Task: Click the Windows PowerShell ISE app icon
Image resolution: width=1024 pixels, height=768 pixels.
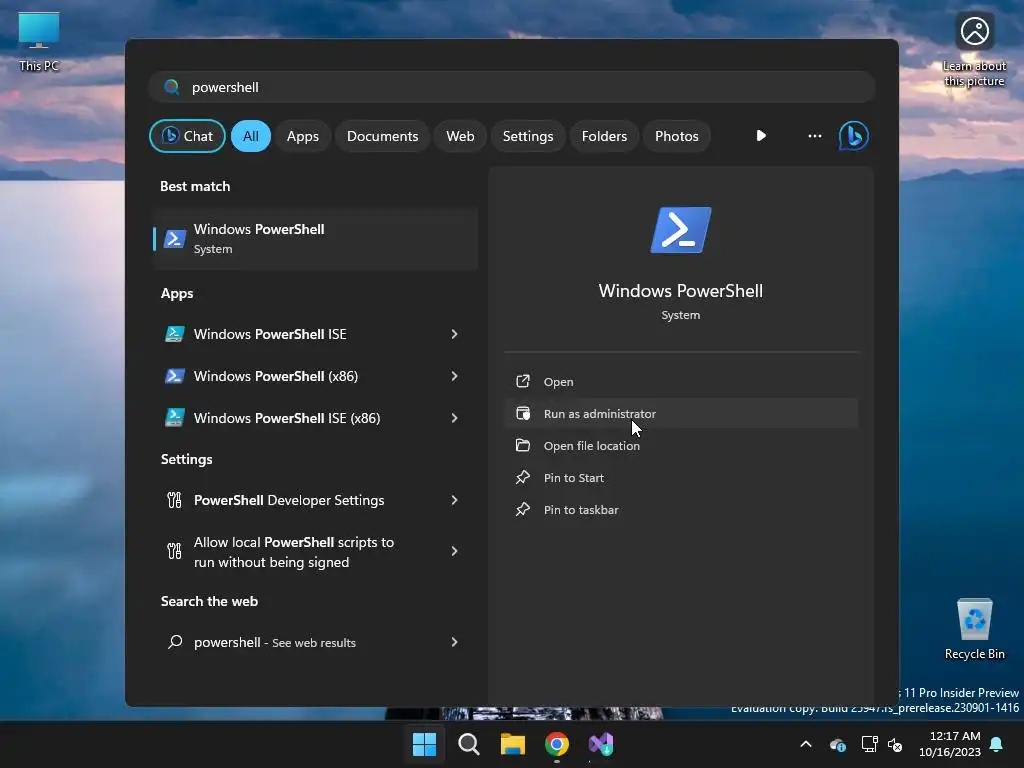Action: click(x=174, y=334)
